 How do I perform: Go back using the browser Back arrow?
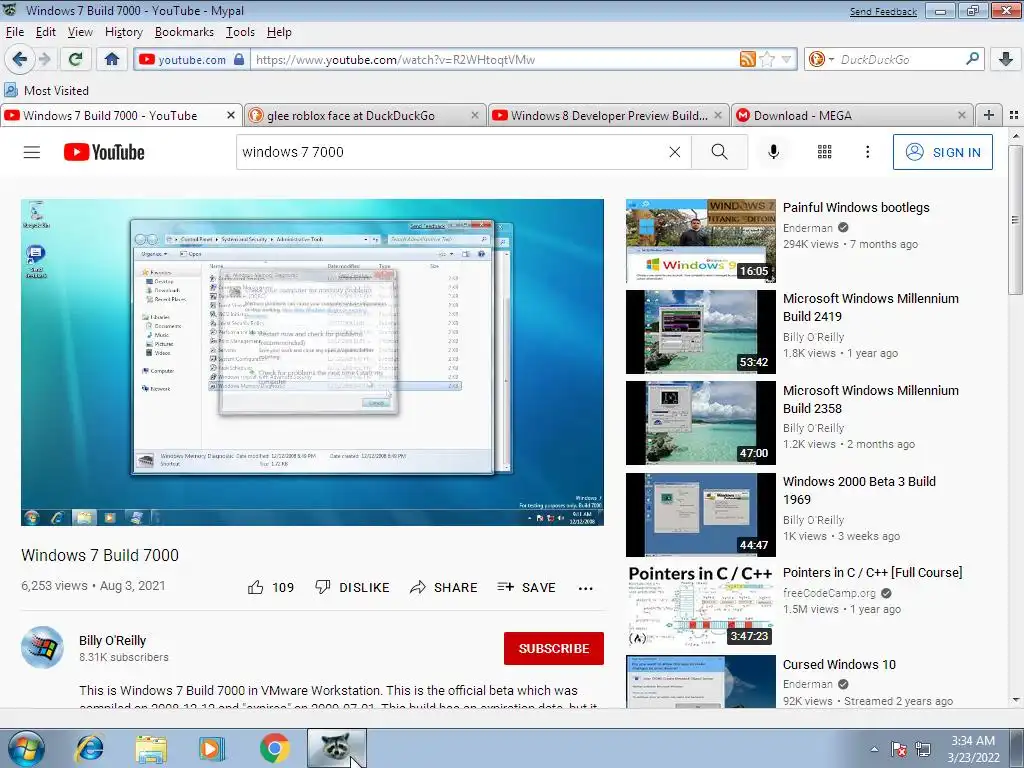point(20,59)
